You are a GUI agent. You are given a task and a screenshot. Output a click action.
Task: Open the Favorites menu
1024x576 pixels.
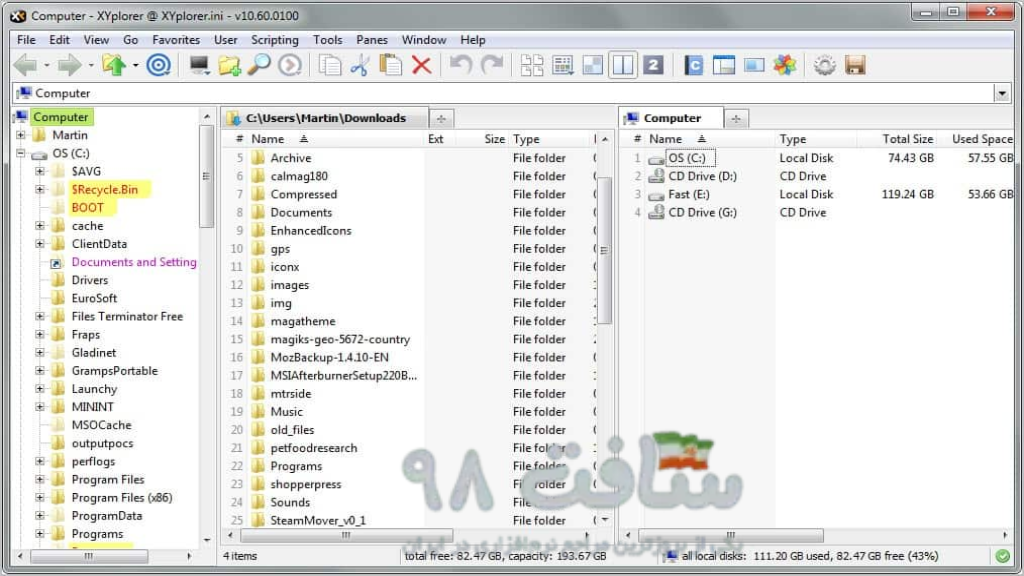tap(176, 40)
